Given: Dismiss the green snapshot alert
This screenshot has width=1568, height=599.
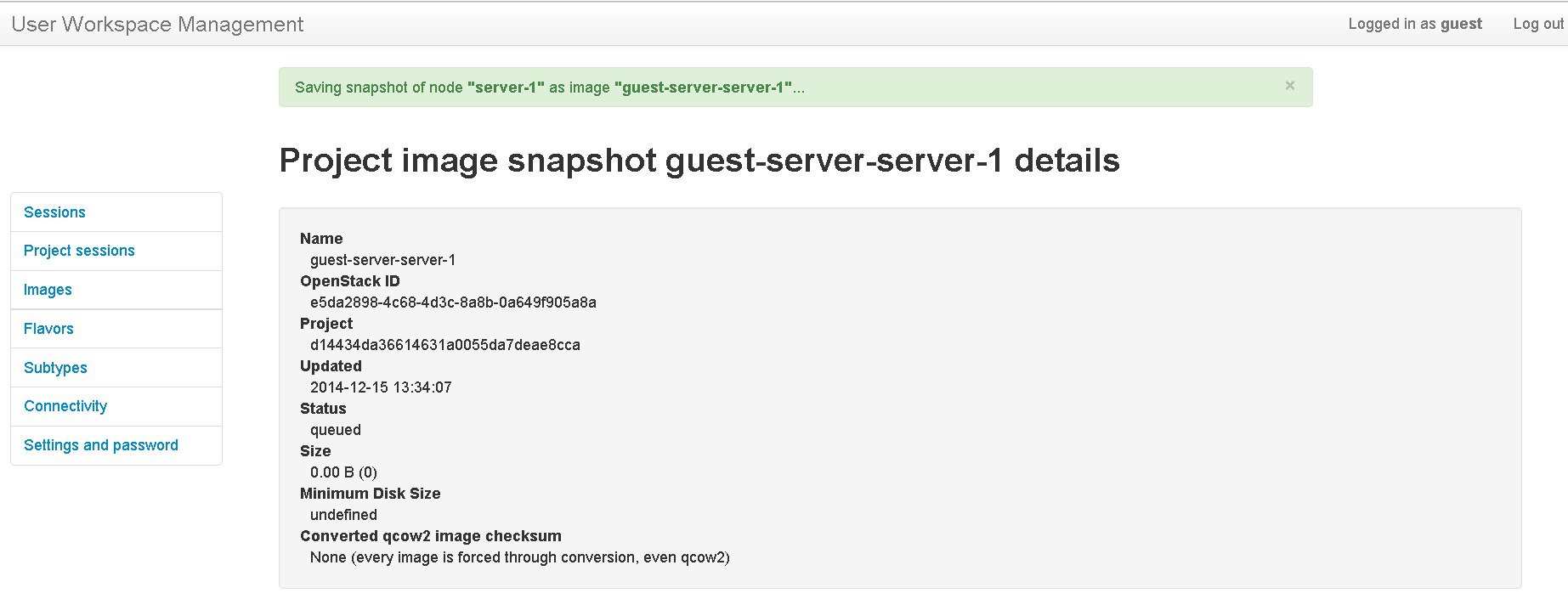Looking at the screenshot, I should 1289,86.
